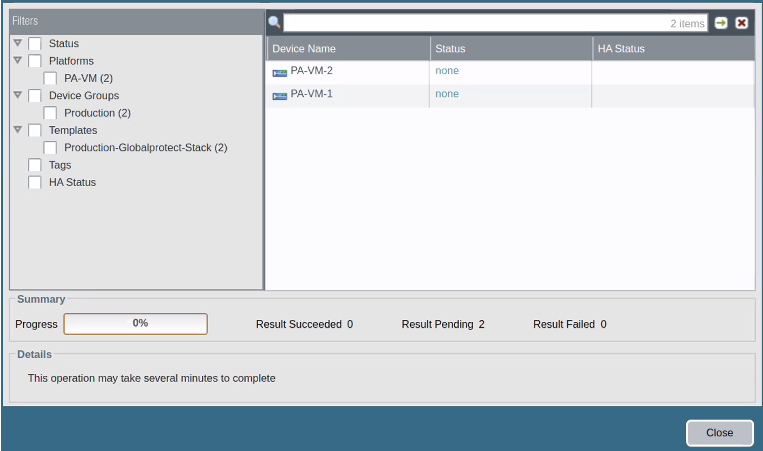763x451 pixels.
Task: Click the PA-VM-1 device icon
Action: tap(279, 96)
